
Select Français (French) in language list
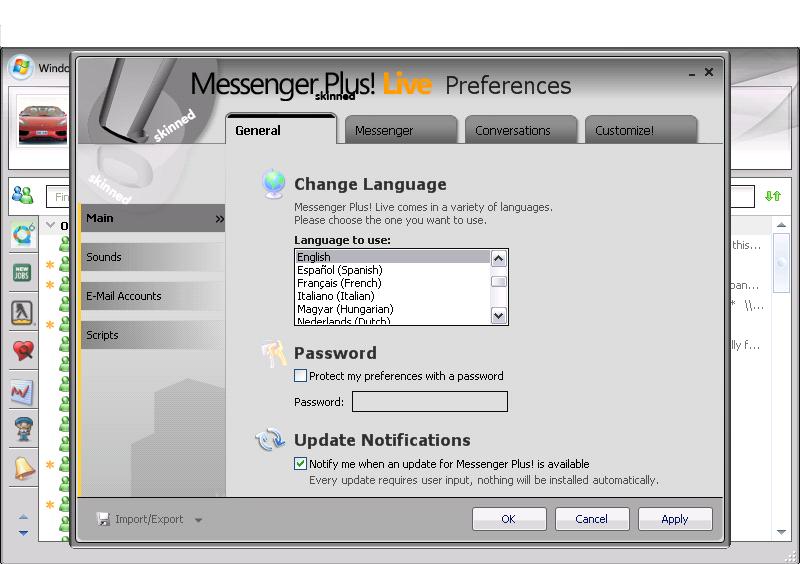(x=339, y=283)
